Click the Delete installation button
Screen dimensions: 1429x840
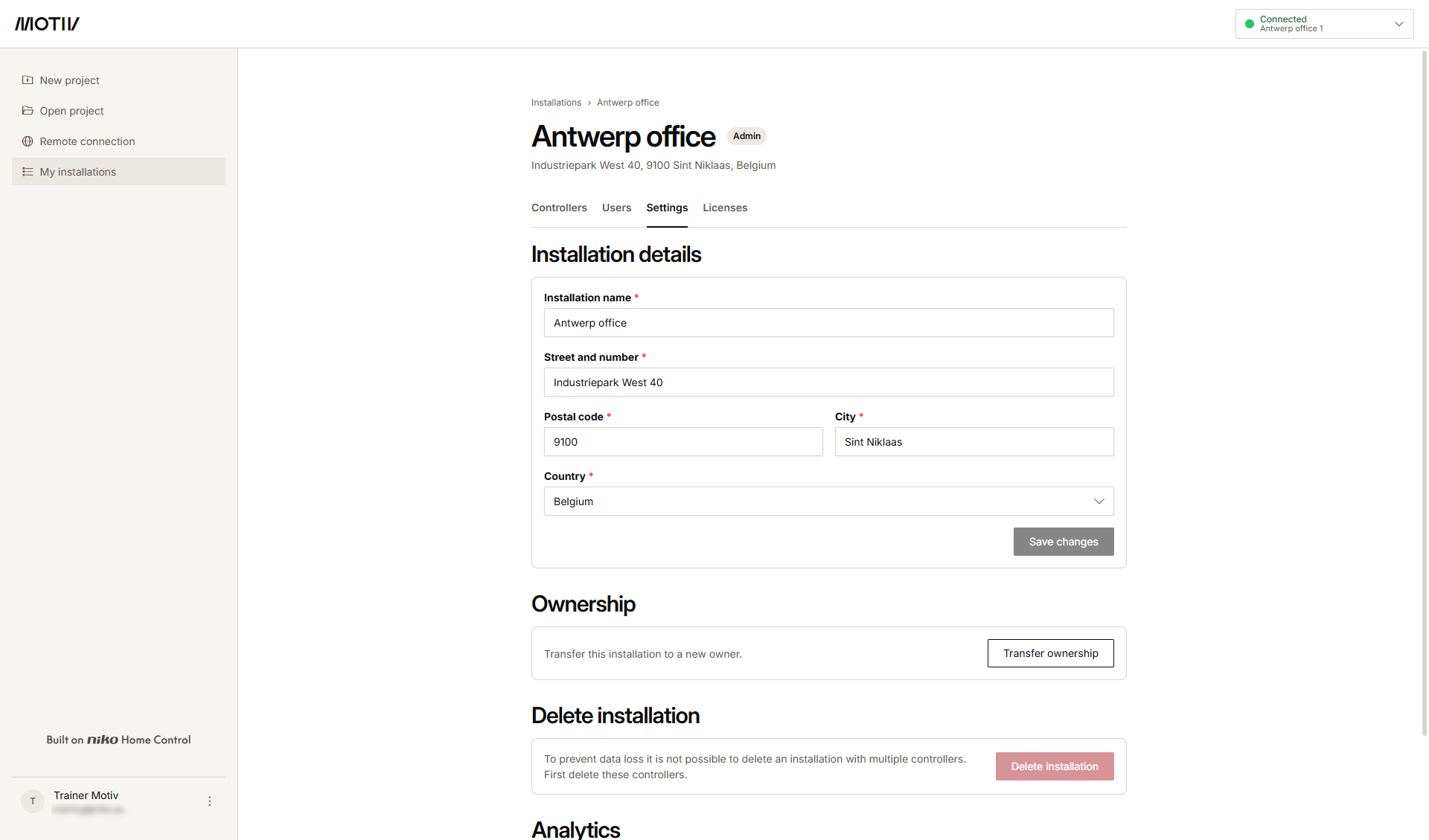(x=1055, y=766)
